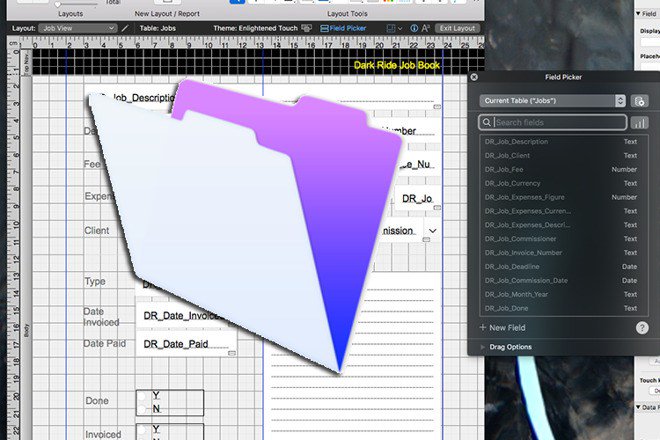Screen dimensions: 660x440
Task: Click the Exit Layout button
Action: pos(457,28)
